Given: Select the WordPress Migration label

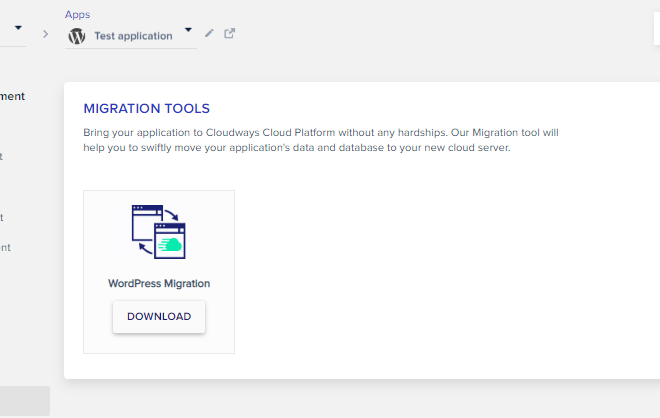Looking at the screenshot, I should [159, 283].
